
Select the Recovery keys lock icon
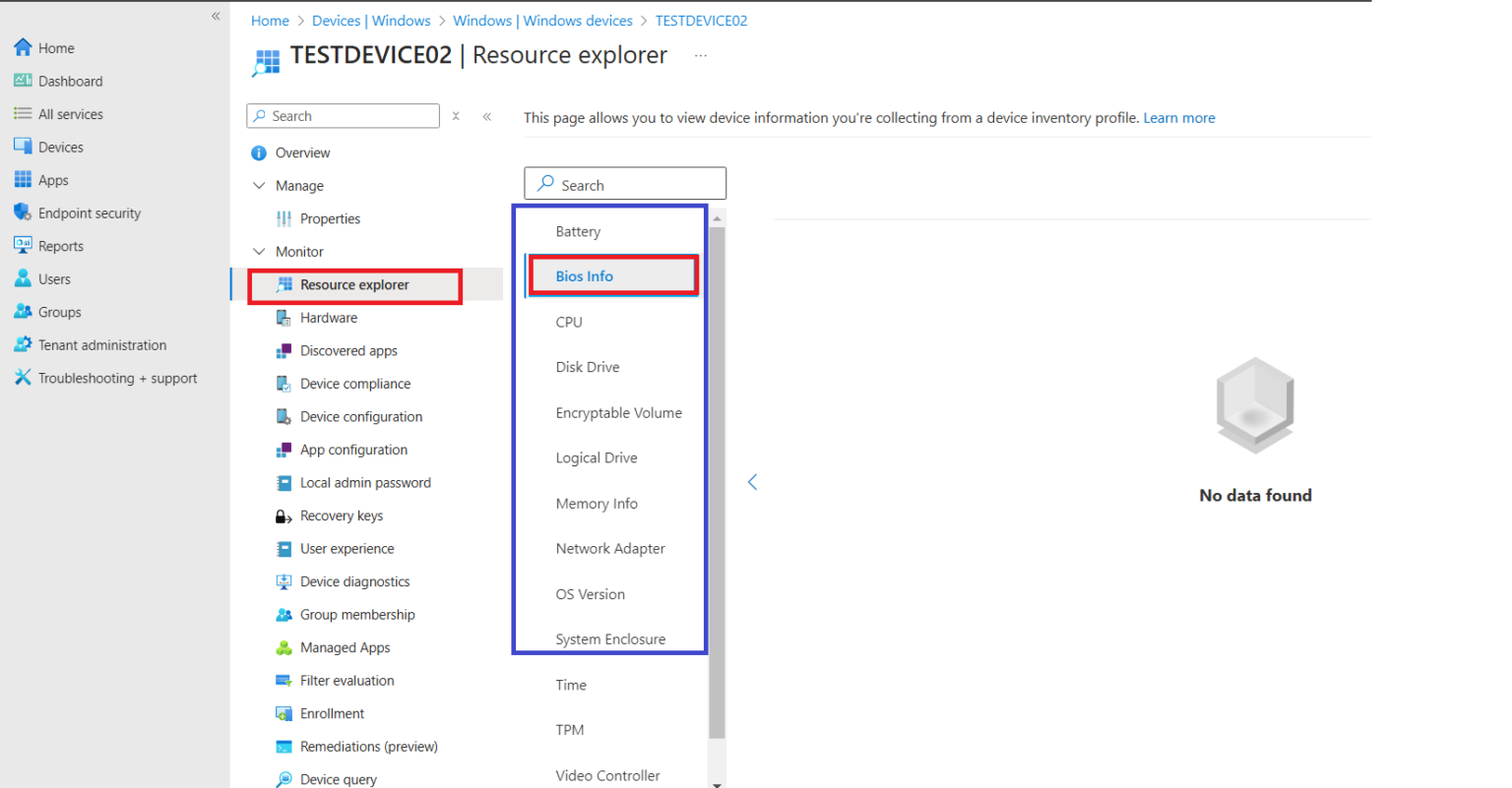(283, 516)
